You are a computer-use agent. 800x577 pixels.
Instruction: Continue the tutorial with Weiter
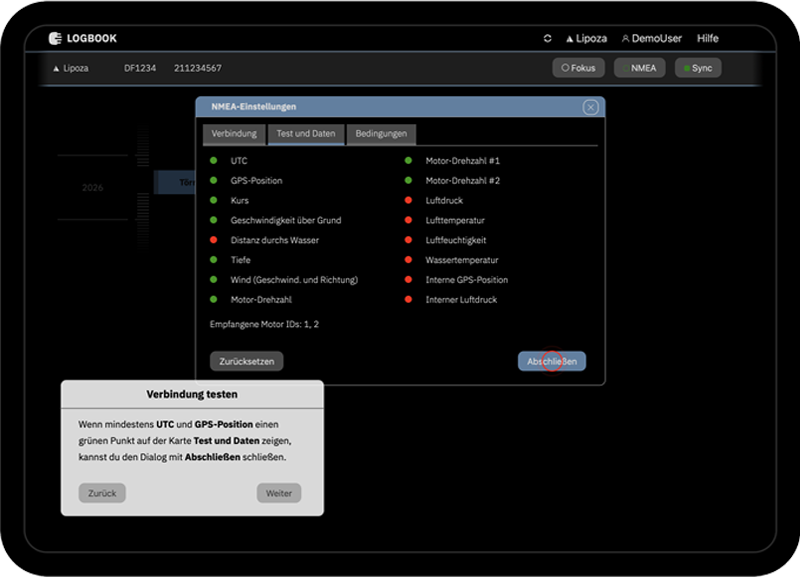coord(278,493)
